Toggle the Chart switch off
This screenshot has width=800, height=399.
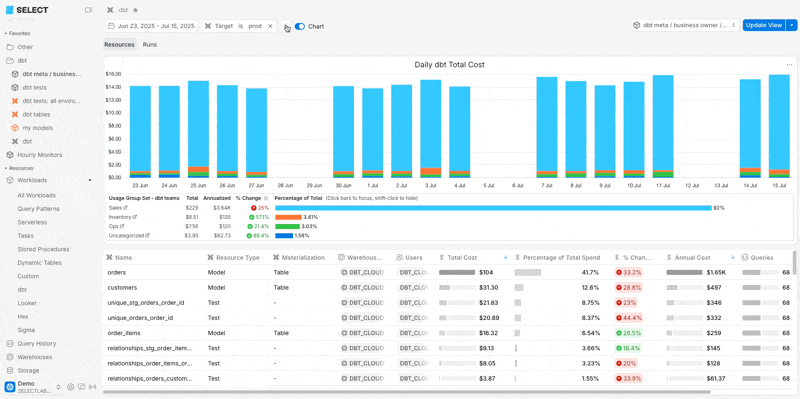pos(299,27)
